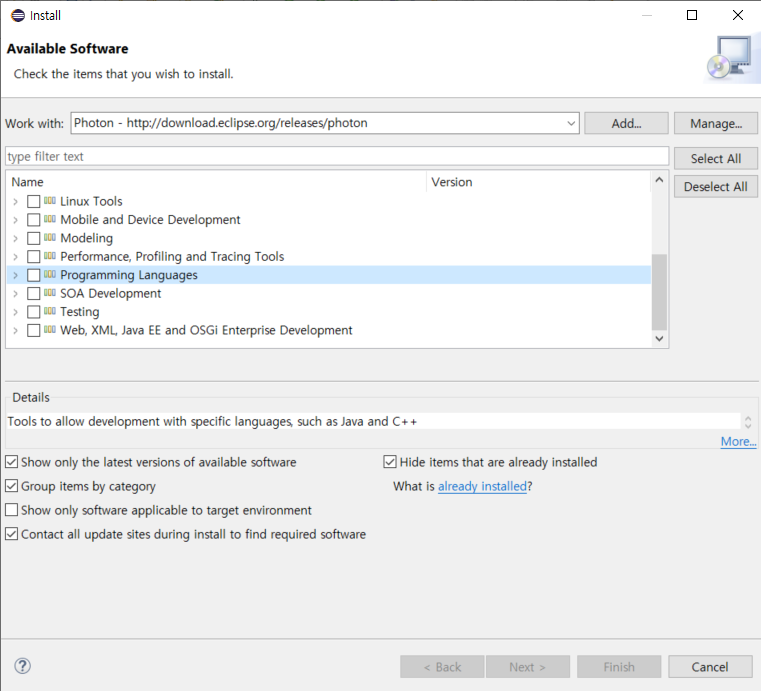Screen dimensions: 761x691
Task: Click the Testing category icon
Action: [x=50, y=311]
